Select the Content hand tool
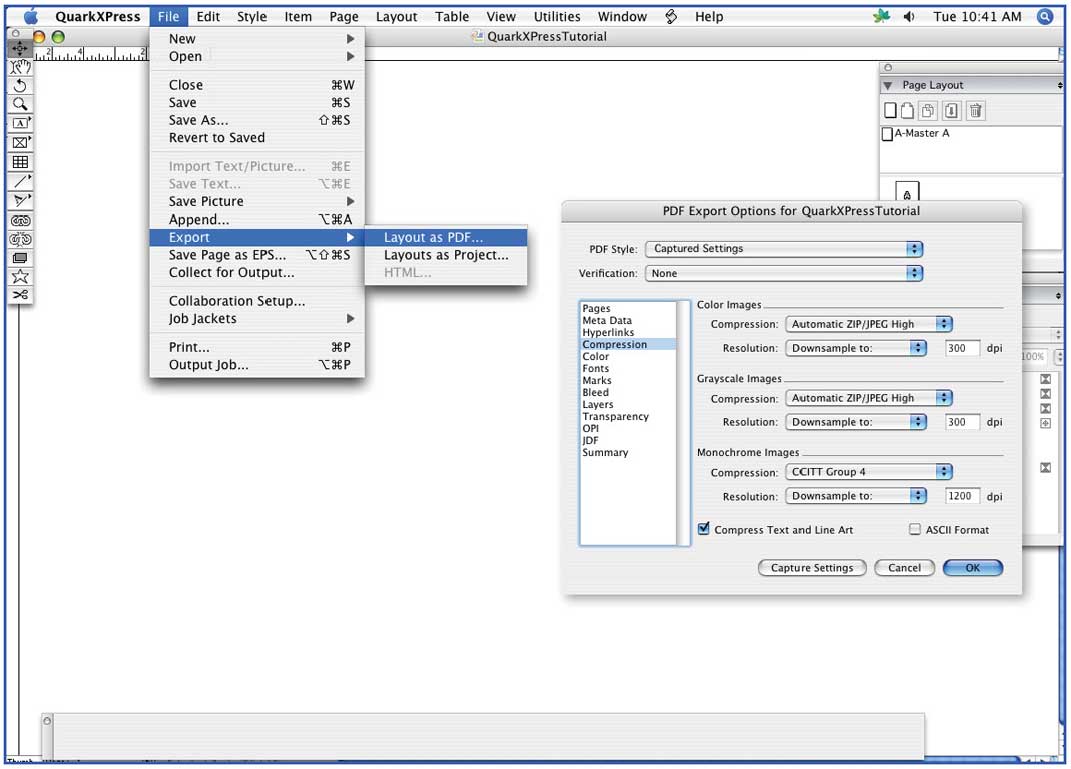The height and width of the screenshot is (769, 1071). click(20, 67)
